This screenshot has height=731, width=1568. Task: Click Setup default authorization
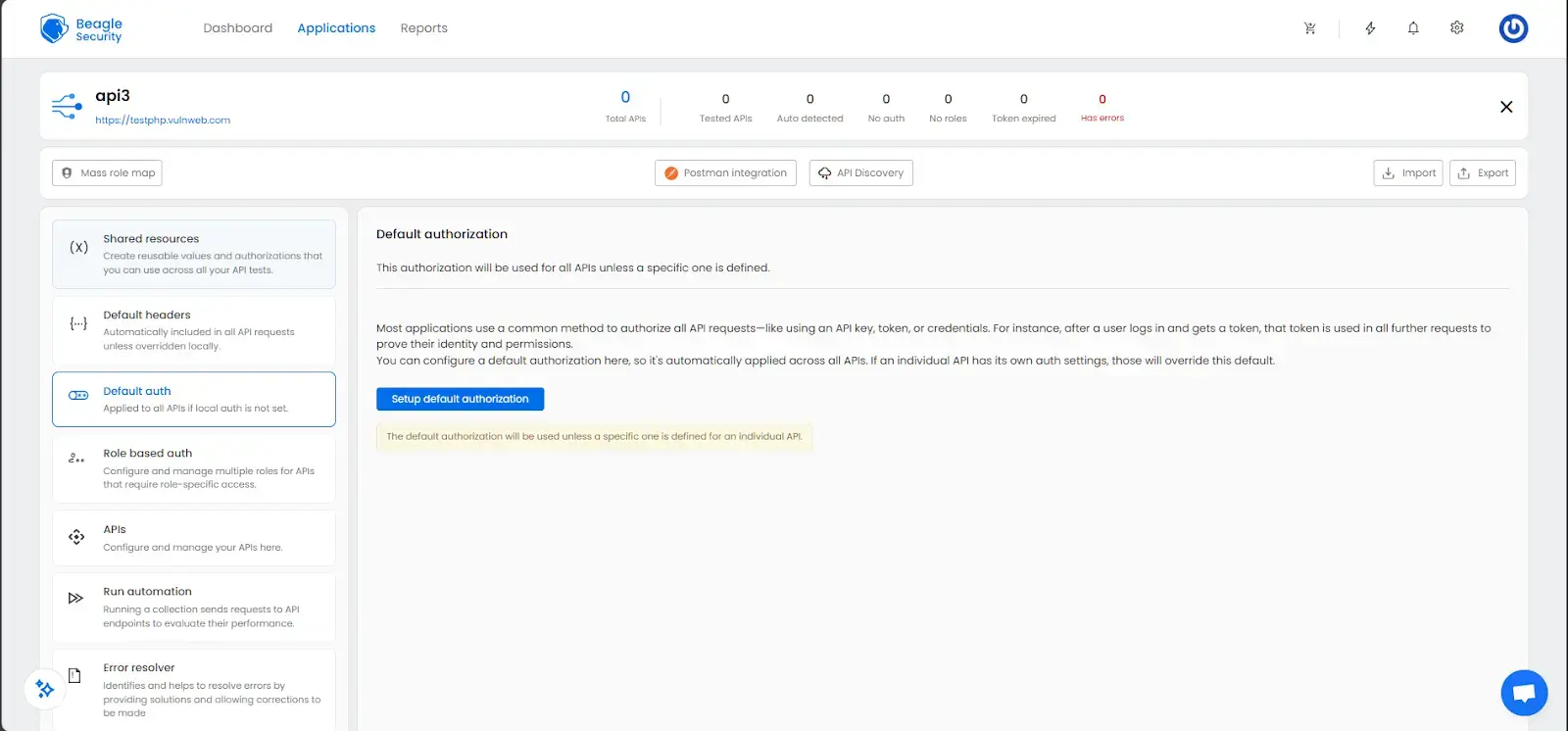tap(460, 399)
